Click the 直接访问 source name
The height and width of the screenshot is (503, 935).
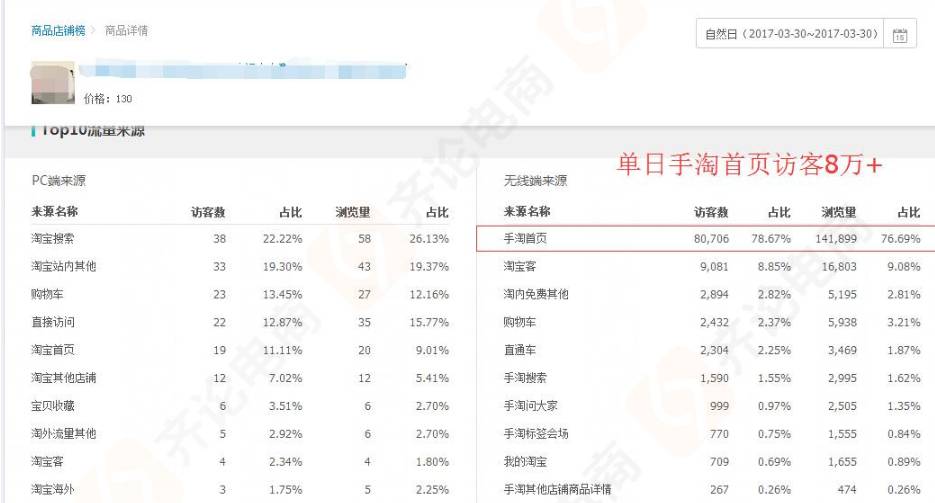click(x=53, y=322)
